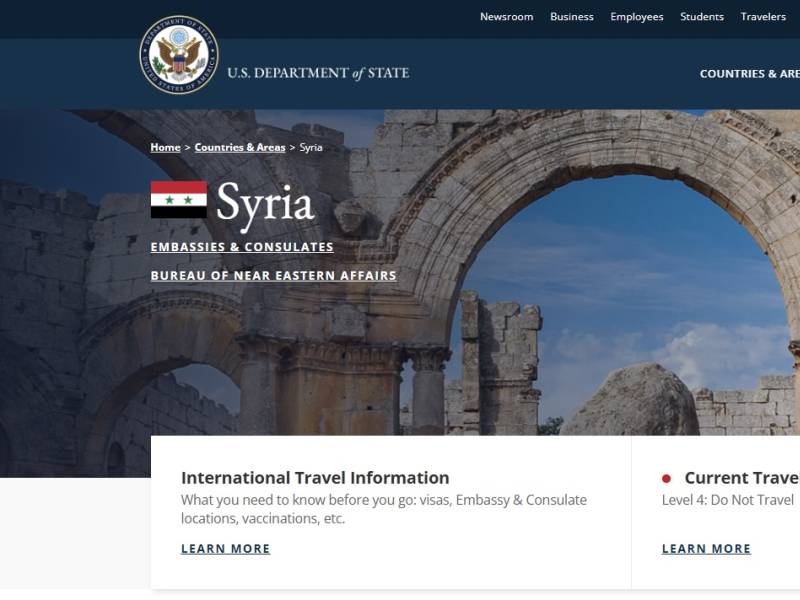
Task: Click the Syrian flag icon
Action: point(179,200)
